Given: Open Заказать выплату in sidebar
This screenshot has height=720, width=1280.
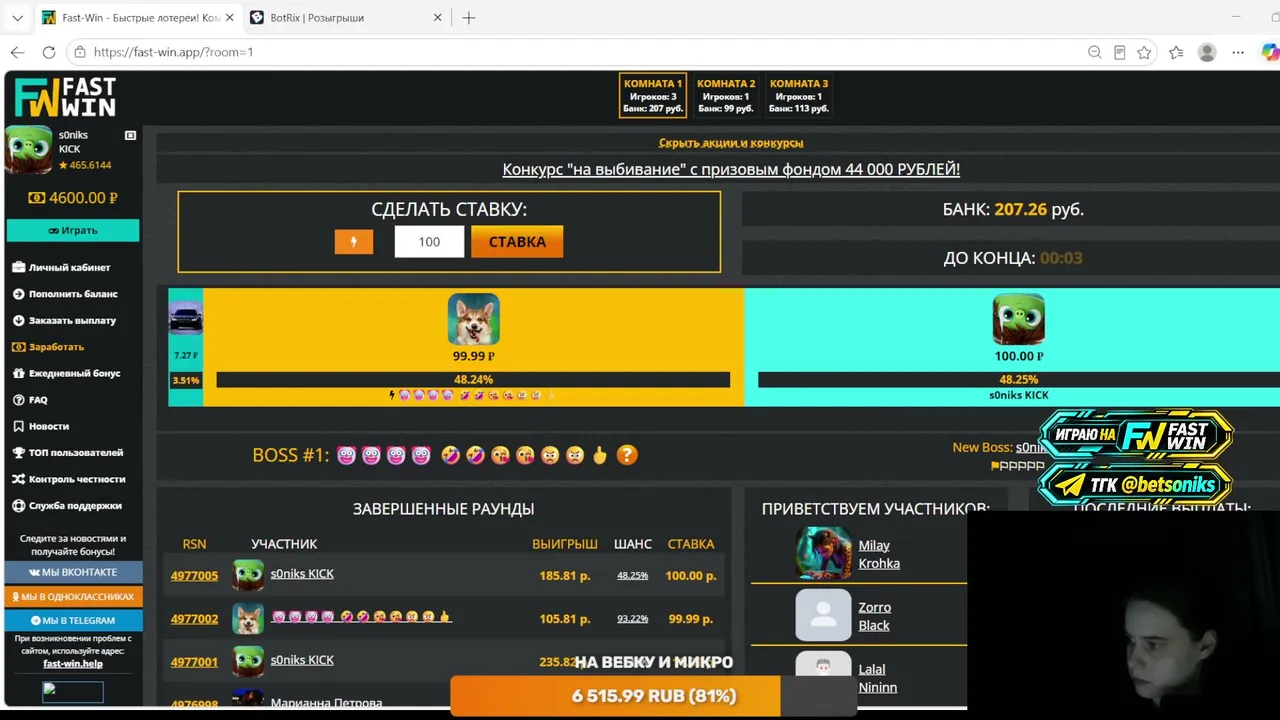Looking at the screenshot, I should [65, 321].
